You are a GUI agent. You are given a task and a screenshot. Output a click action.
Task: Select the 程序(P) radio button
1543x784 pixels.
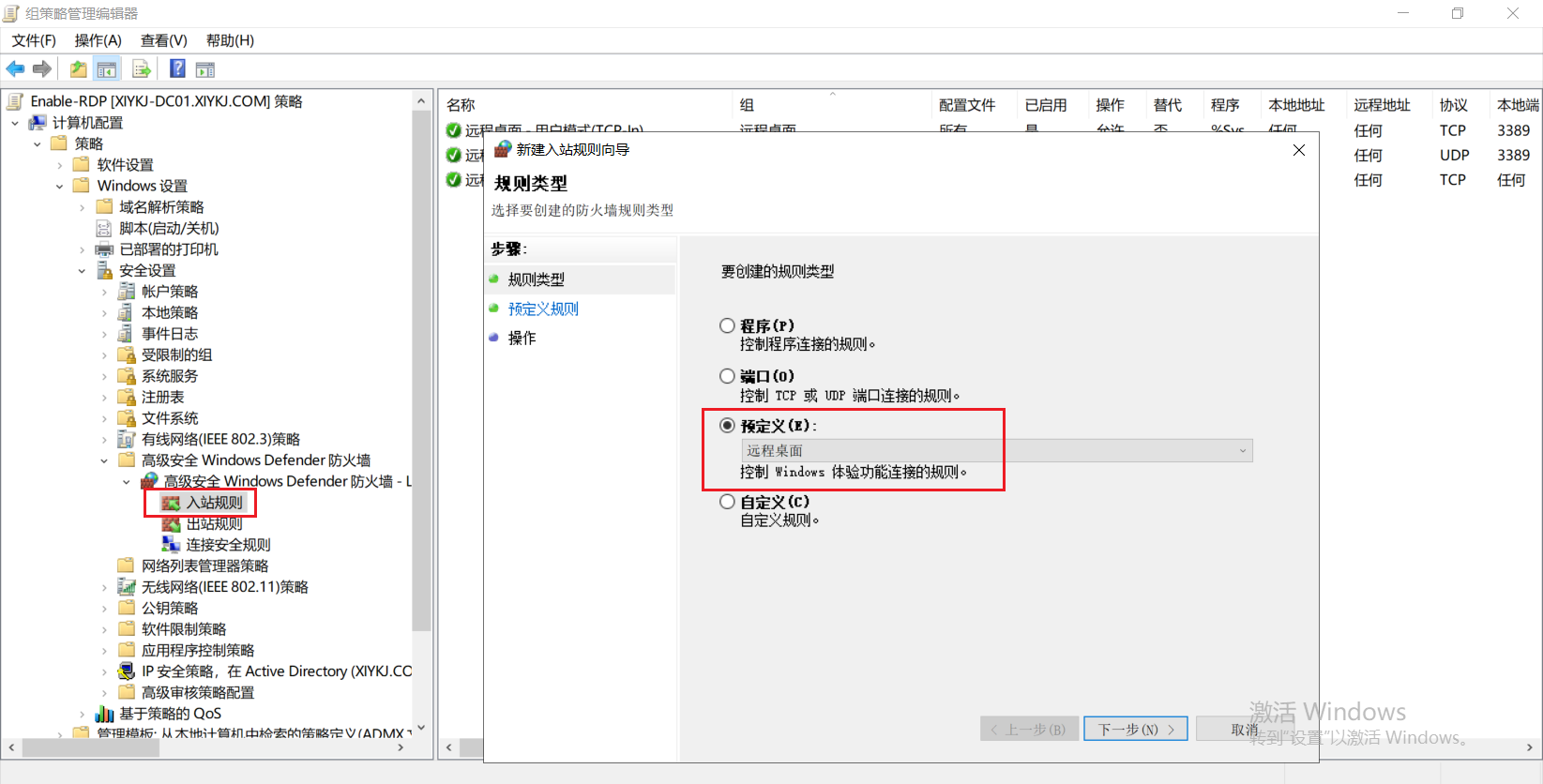(727, 325)
